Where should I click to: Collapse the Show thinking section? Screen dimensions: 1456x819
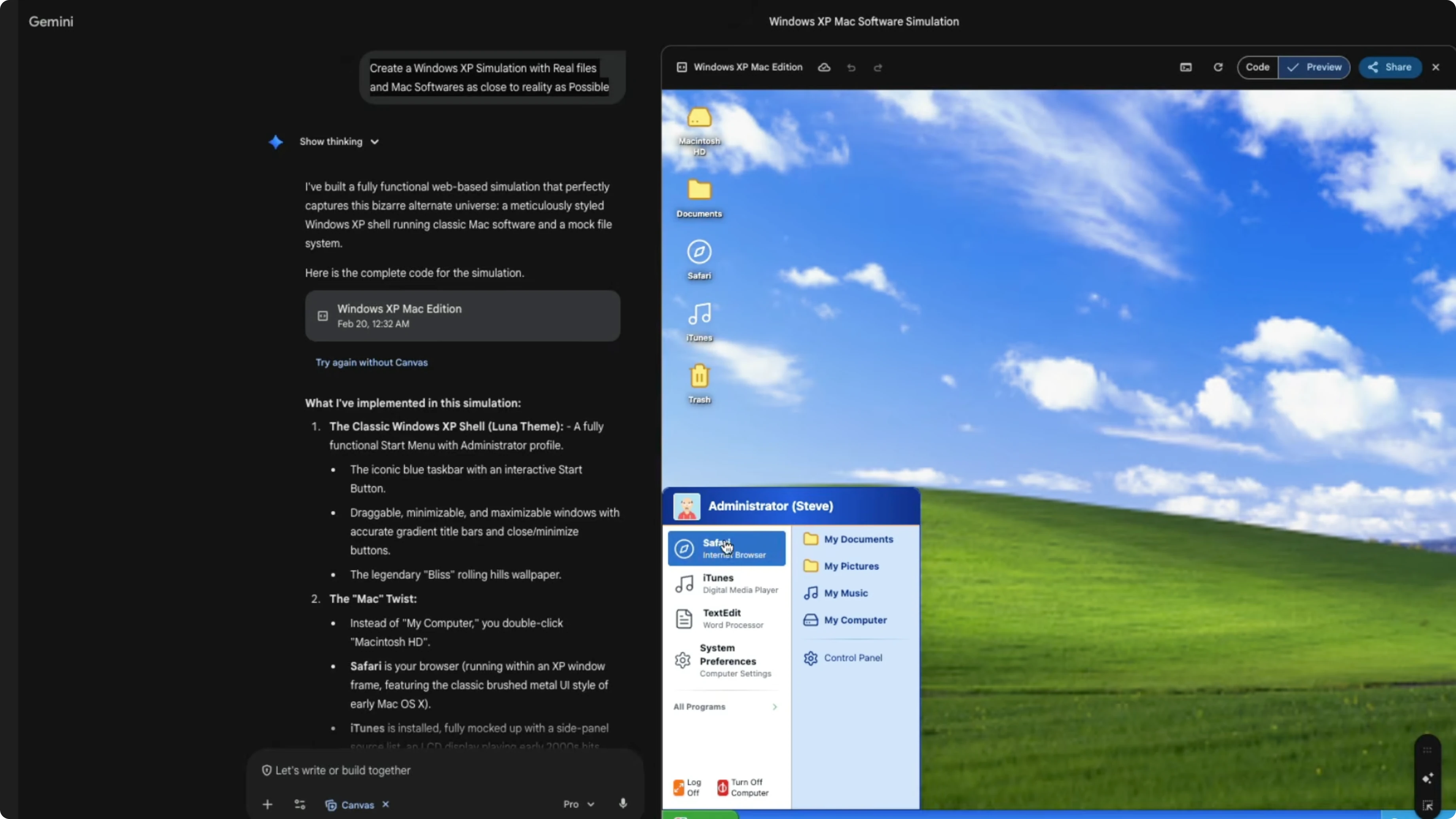coord(339,142)
